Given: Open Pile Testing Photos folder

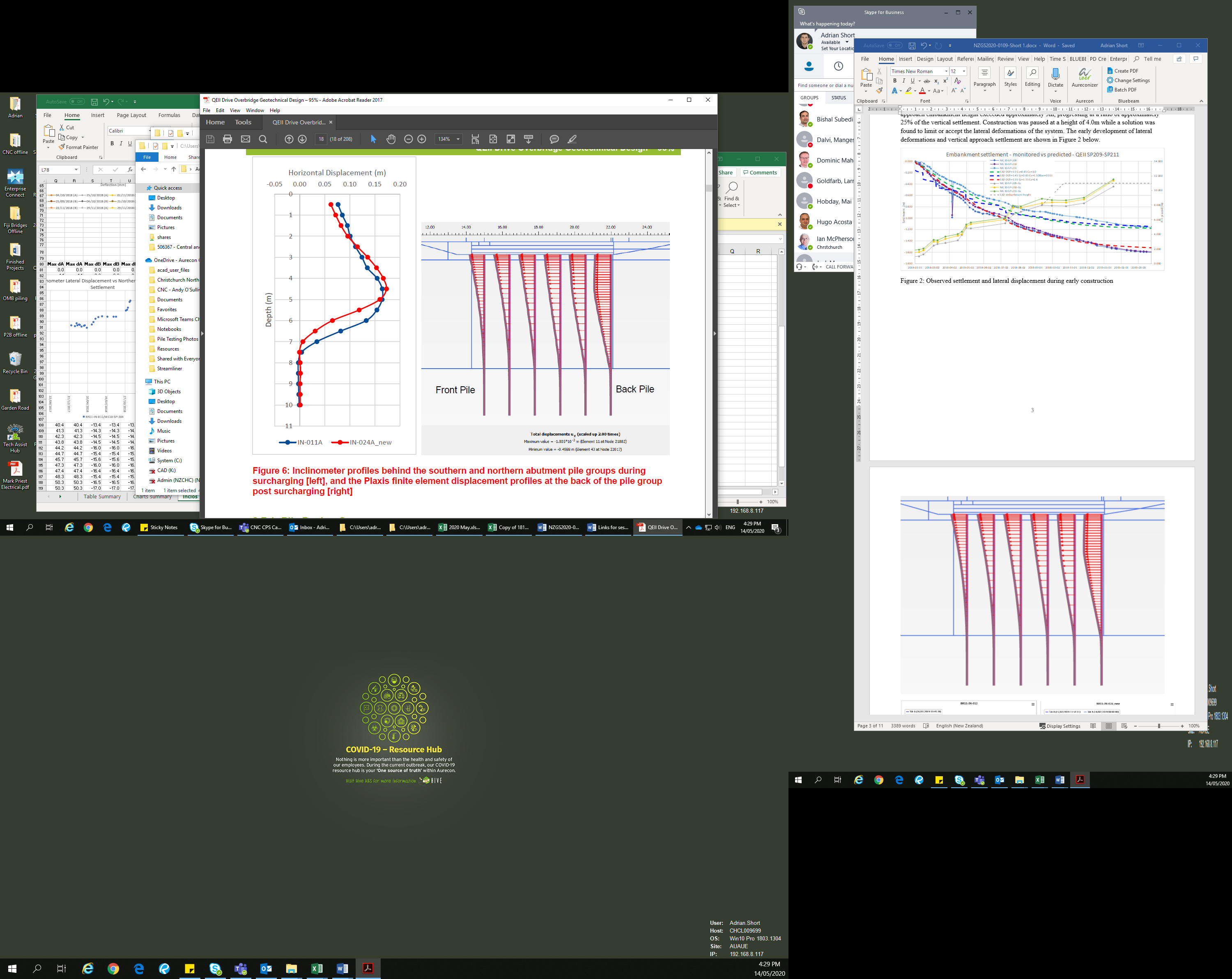Looking at the screenshot, I should point(177,339).
